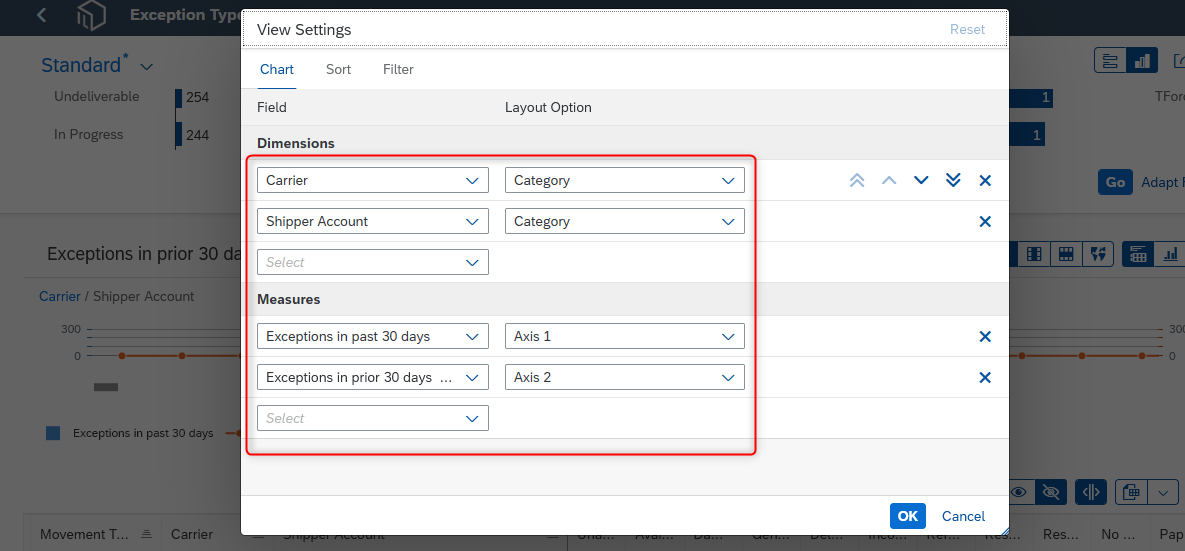The width and height of the screenshot is (1185, 551).
Task: Click the Undeliverable bar label
Action: [x=97, y=97]
